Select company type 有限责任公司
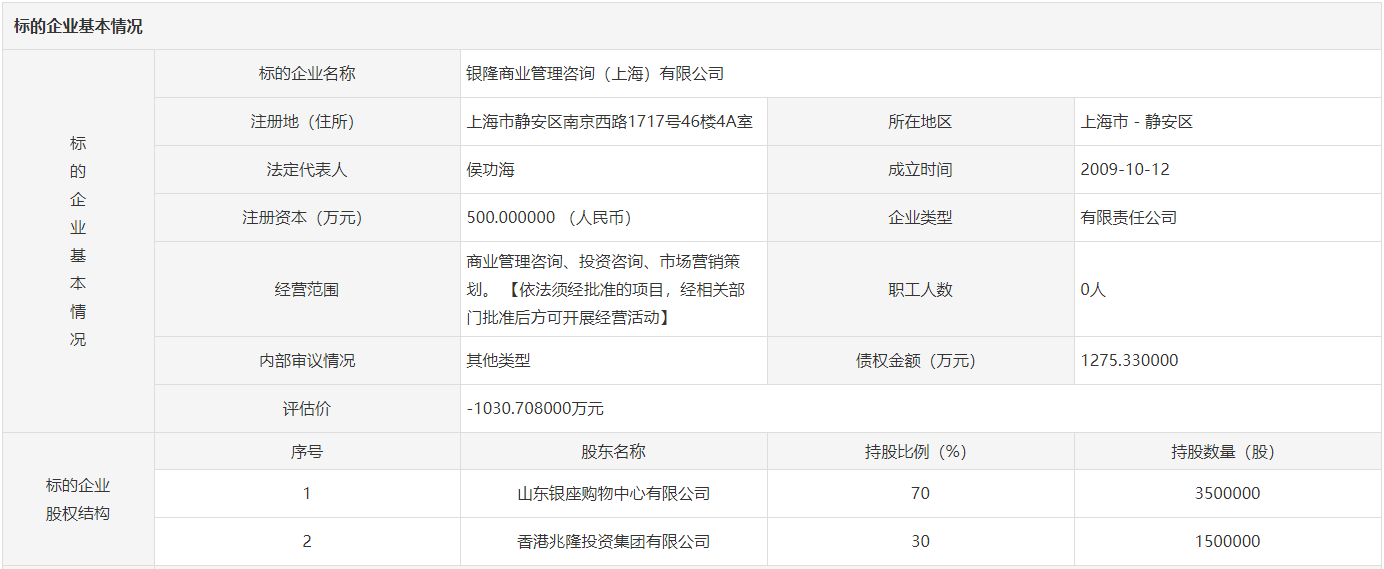Image resolution: width=1384 pixels, height=569 pixels. pyautogui.click(x=1129, y=218)
